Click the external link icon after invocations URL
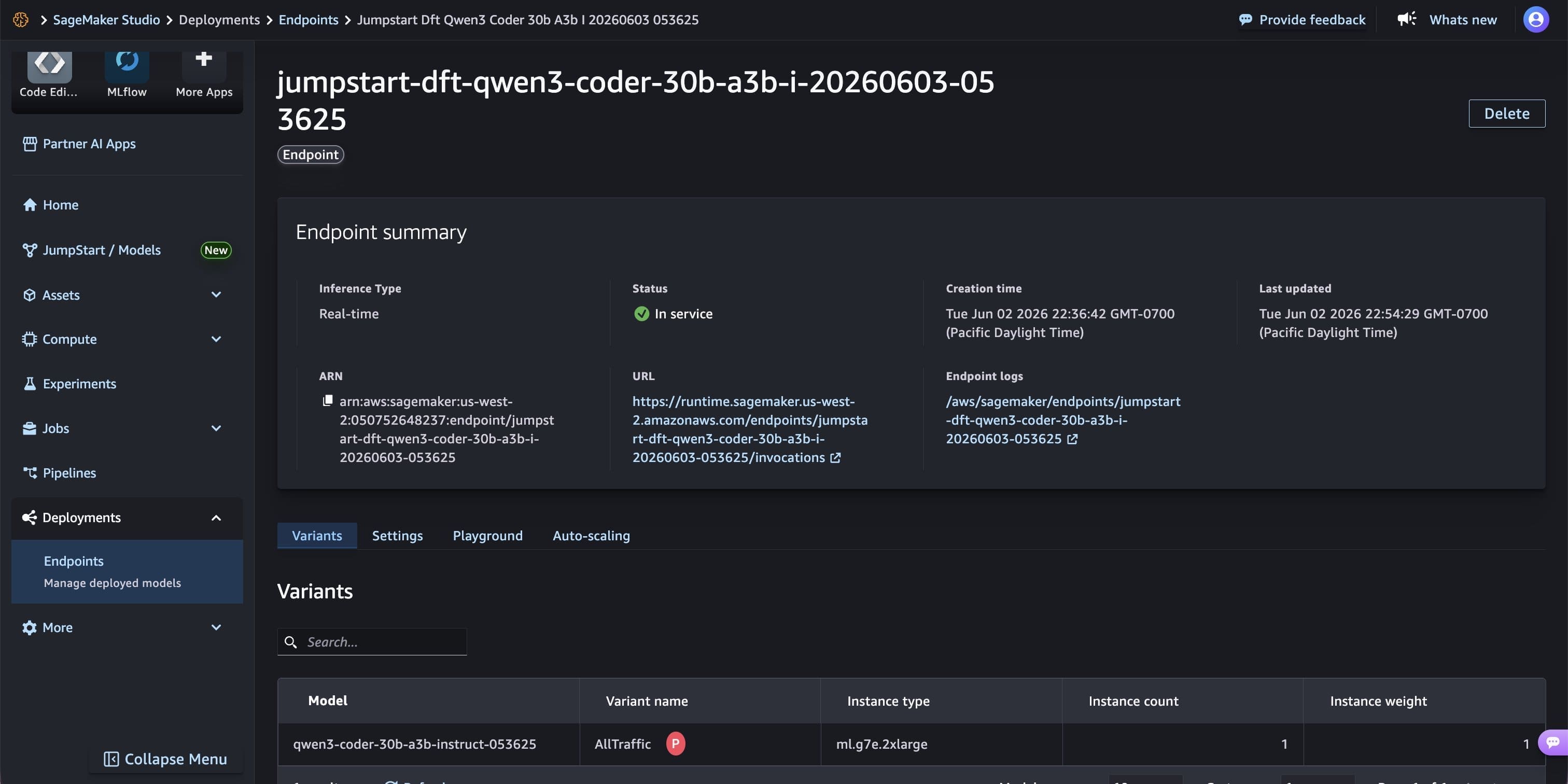Screen dimensions: 1568x784 click(836, 458)
